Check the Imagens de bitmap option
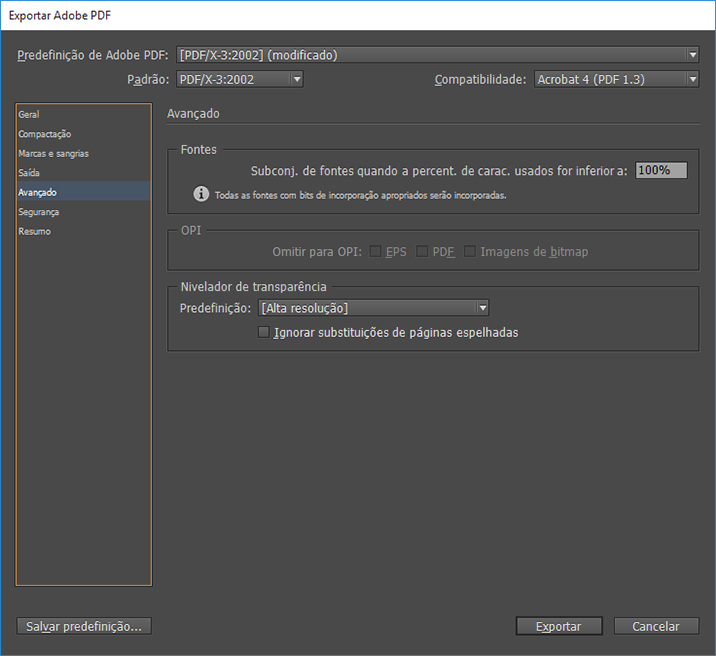This screenshot has width=716, height=656. pyautogui.click(x=469, y=252)
